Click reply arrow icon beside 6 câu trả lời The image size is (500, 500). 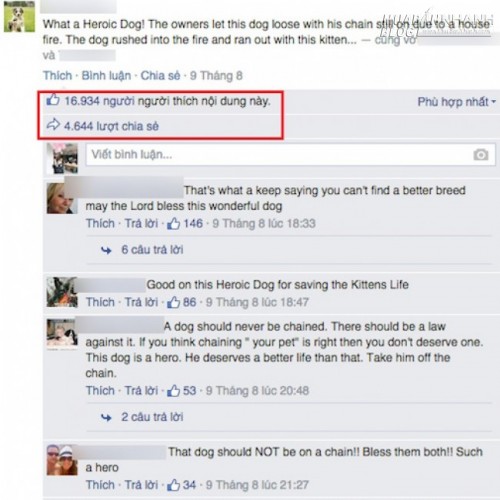coord(106,250)
